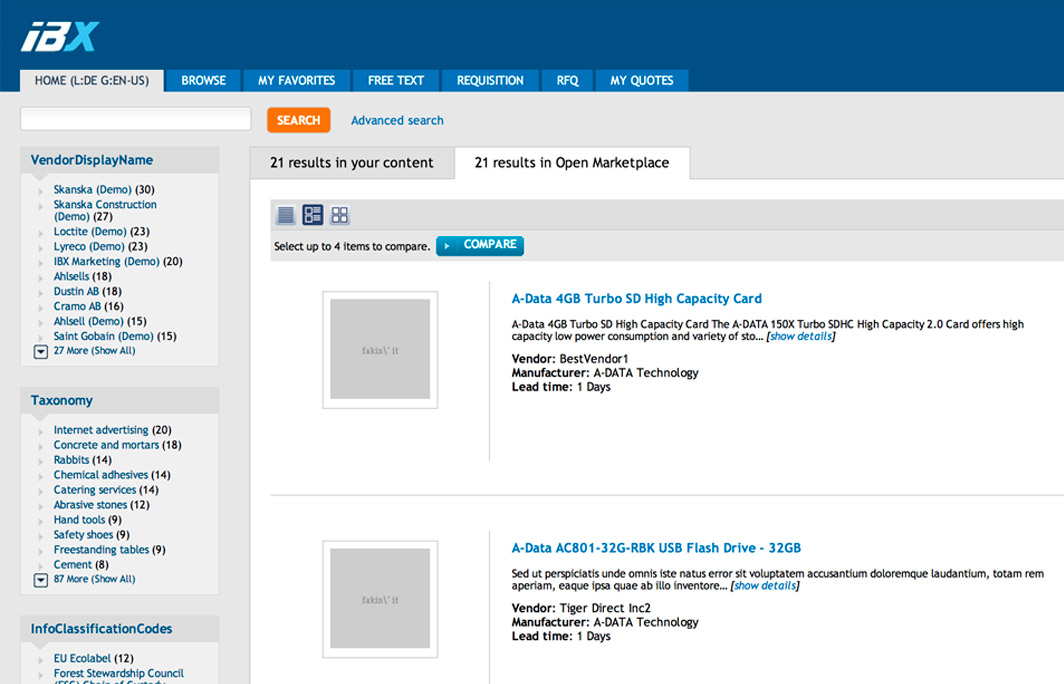1064x684 pixels.
Task: Filter by Catering services taxonomy
Action: (x=95, y=490)
